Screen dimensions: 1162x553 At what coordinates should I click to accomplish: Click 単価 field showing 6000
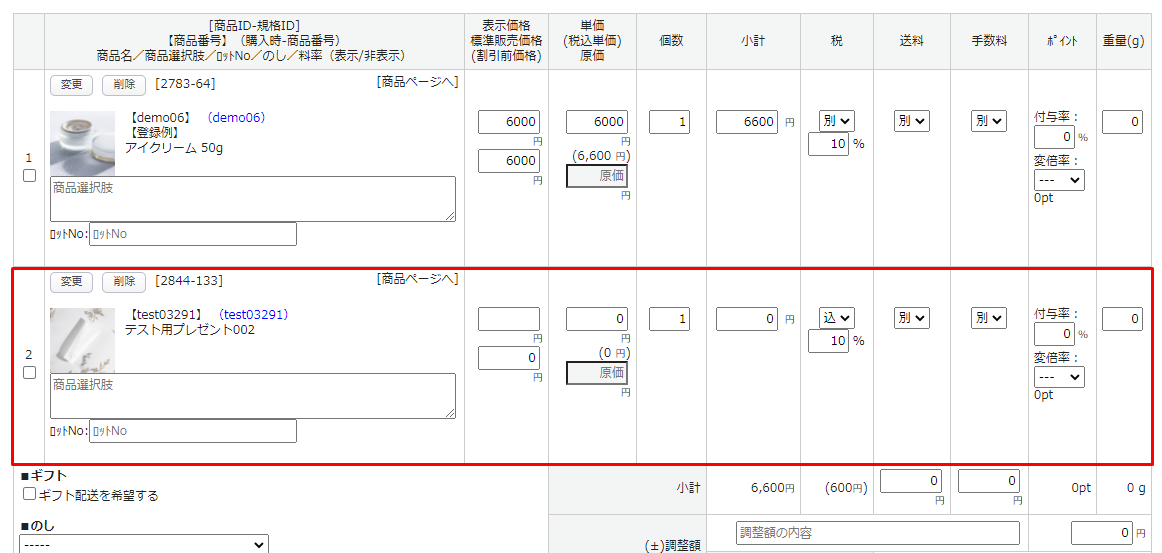(597, 122)
